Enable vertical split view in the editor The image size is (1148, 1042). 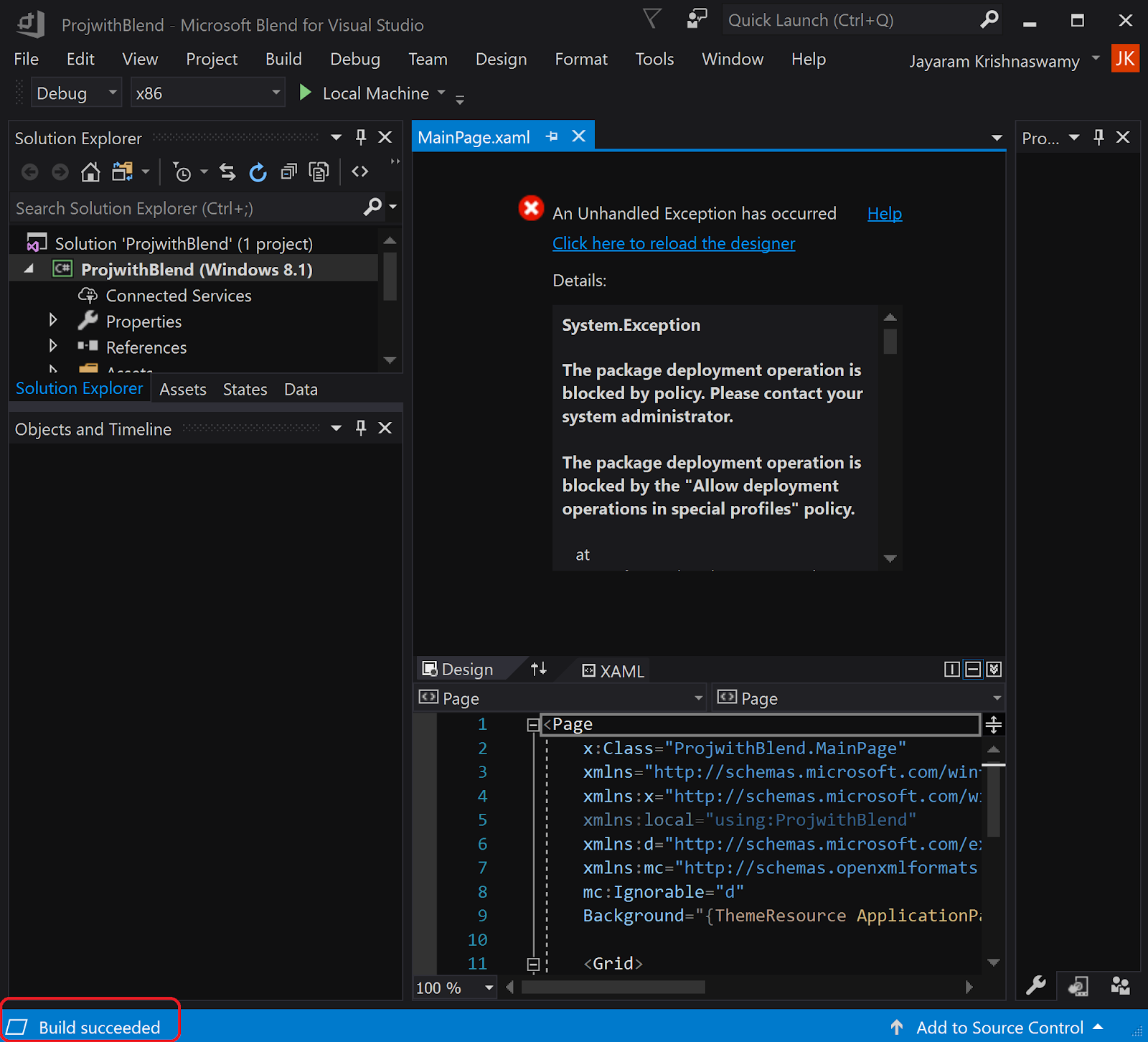click(x=951, y=669)
